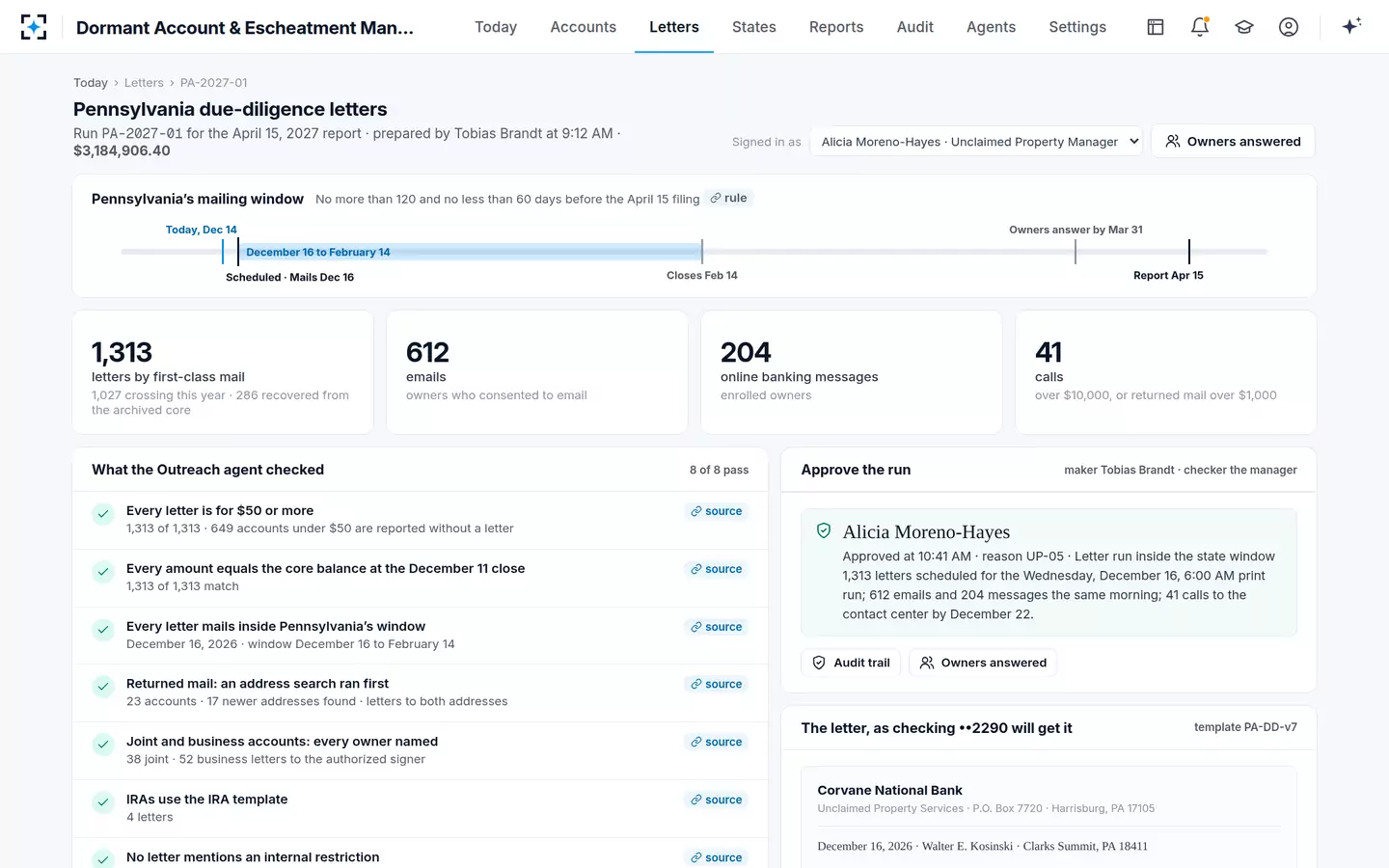
Task: Switch to the Accounts tab
Action: tap(584, 27)
